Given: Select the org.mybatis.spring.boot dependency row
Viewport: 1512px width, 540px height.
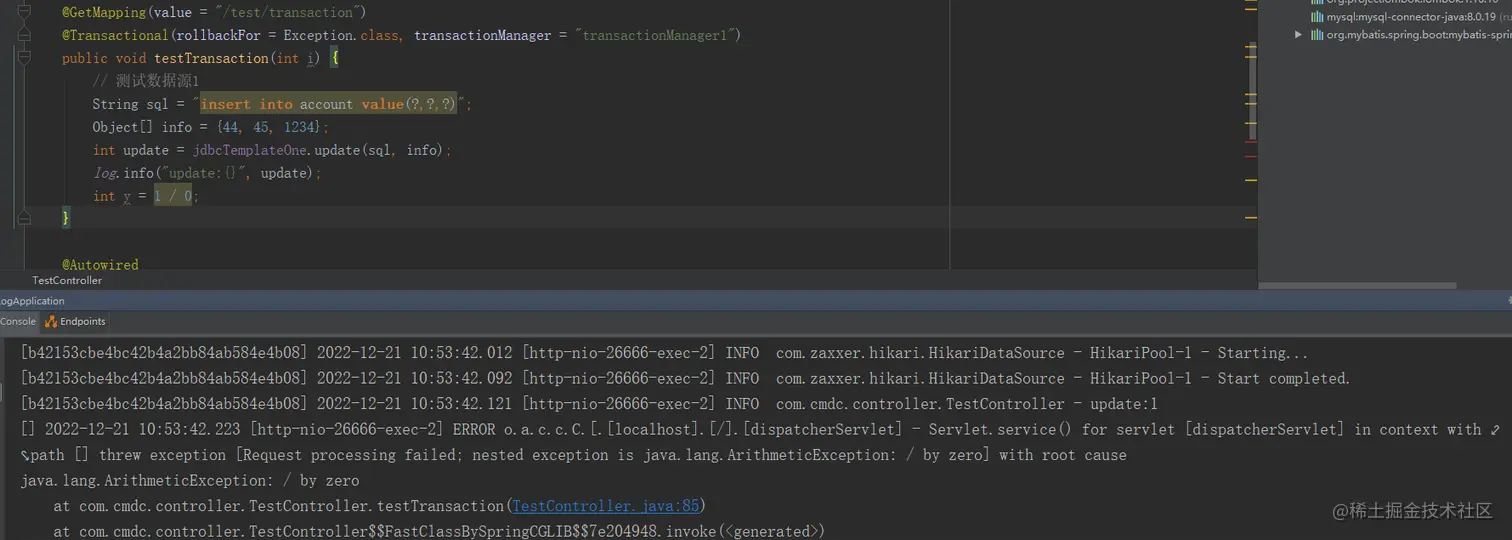Looking at the screenshot, I should pyautogui.click(x=1402, y=35).
